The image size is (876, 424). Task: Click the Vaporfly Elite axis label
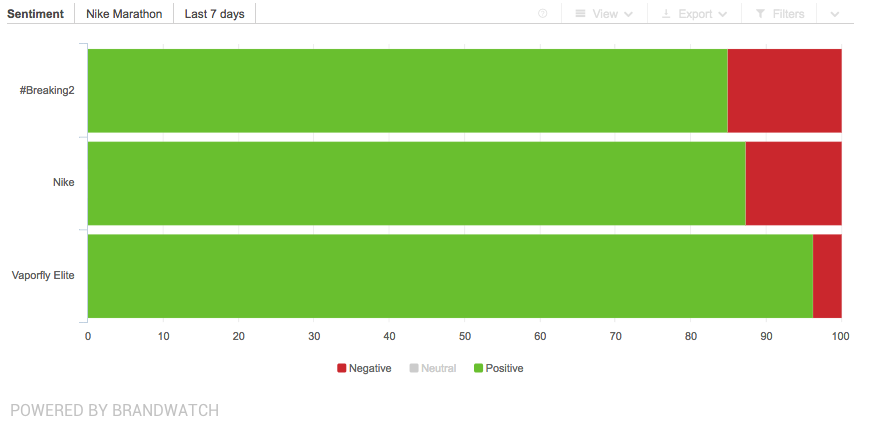coord(43,275)
